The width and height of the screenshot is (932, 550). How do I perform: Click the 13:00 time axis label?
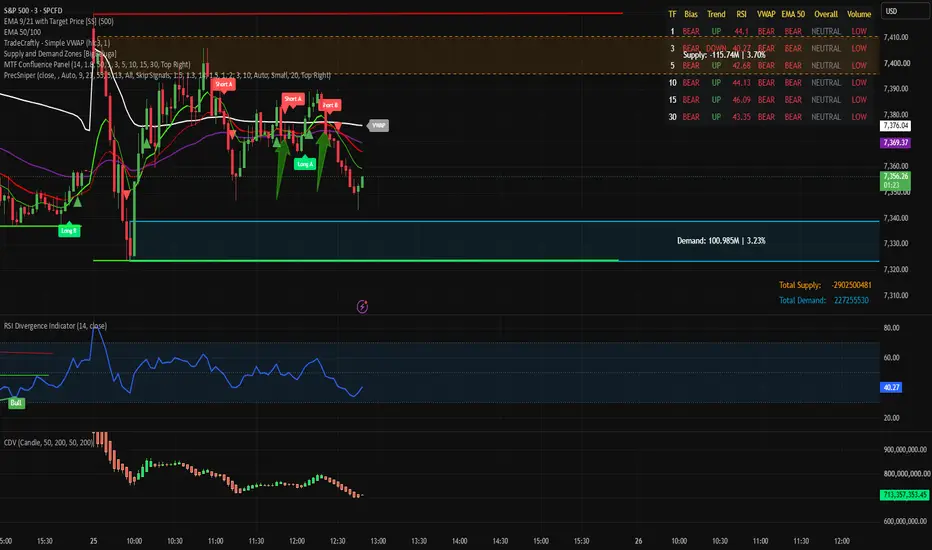(378, 541)
